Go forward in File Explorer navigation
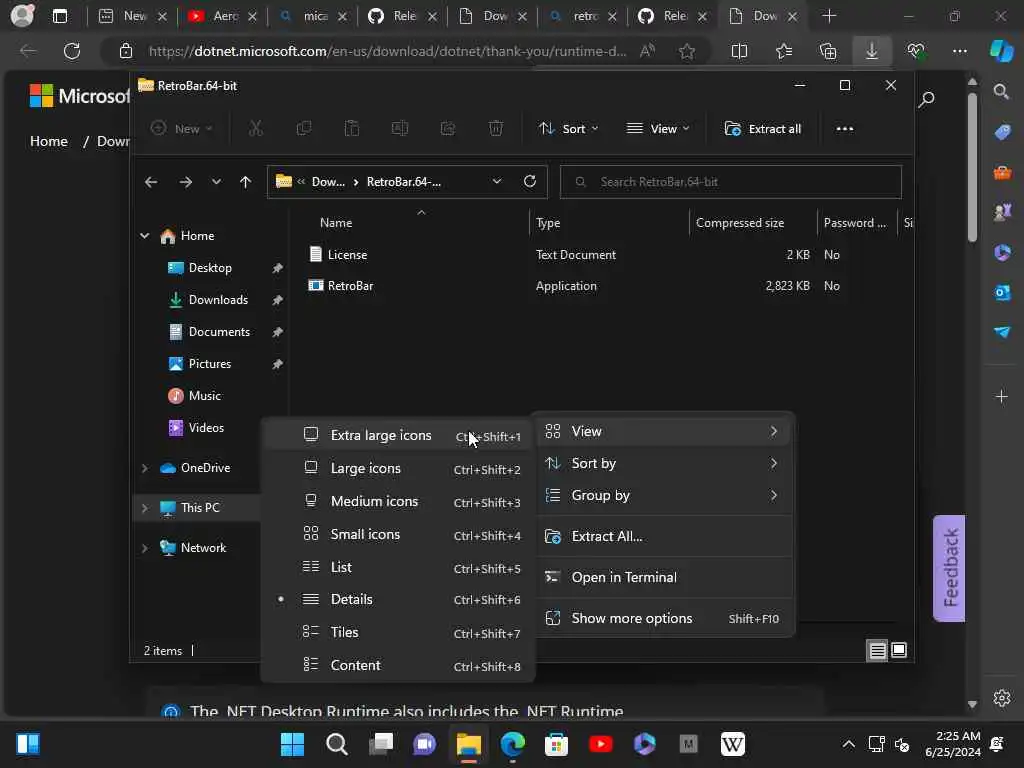 [x=185, y=182]
